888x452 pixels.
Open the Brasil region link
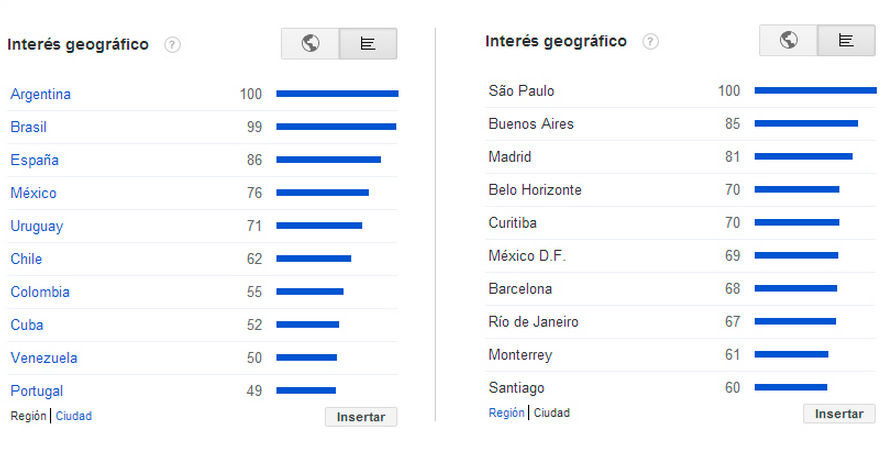point(29,127)
